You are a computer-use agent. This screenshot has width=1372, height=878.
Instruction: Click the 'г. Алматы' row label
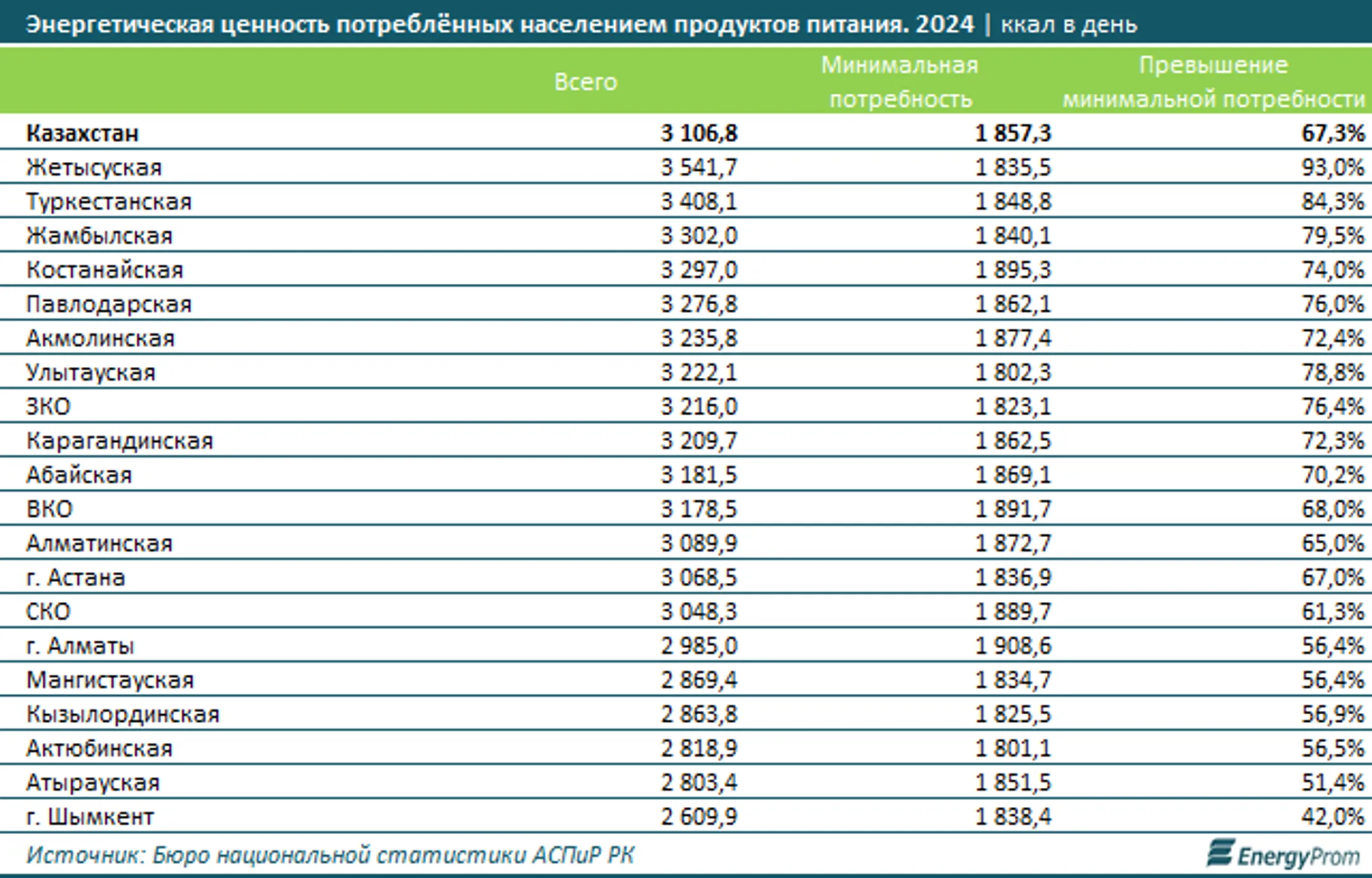80,646
